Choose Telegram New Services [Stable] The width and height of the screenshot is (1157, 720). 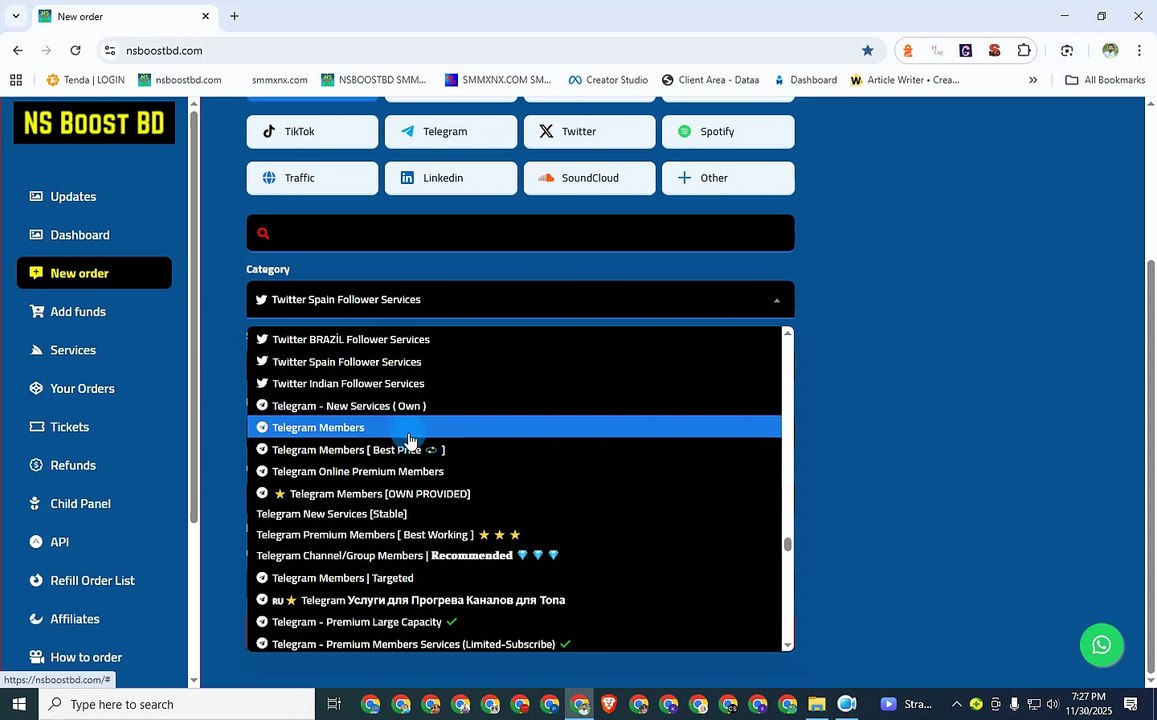point(514,513)
